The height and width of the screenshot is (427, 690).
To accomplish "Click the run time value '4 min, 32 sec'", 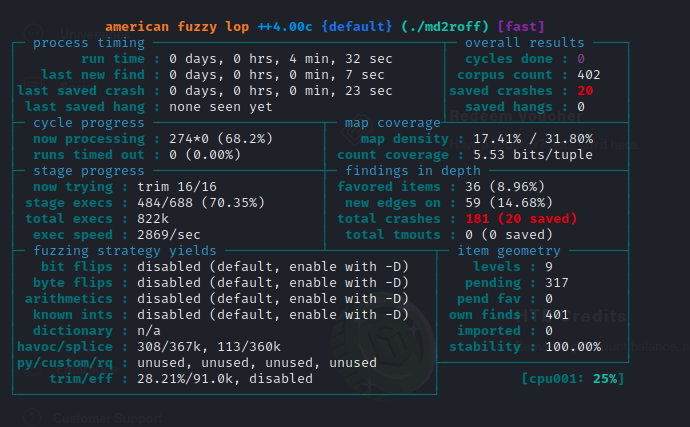I will (x=341, y=59).
